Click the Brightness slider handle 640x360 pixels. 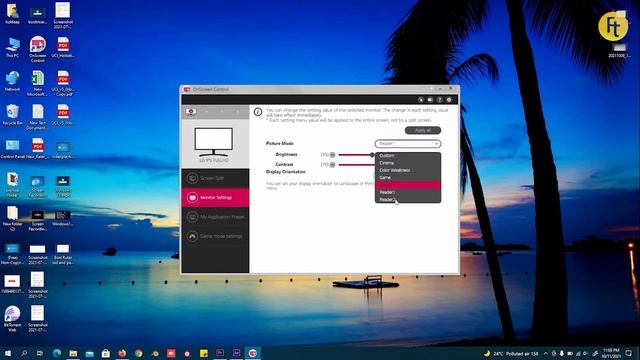(x=372, y=155)
